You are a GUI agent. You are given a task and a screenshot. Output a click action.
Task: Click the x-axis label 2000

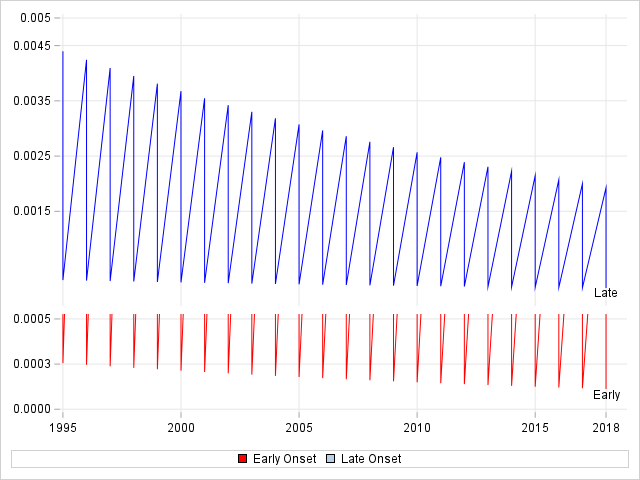[181, 427]
